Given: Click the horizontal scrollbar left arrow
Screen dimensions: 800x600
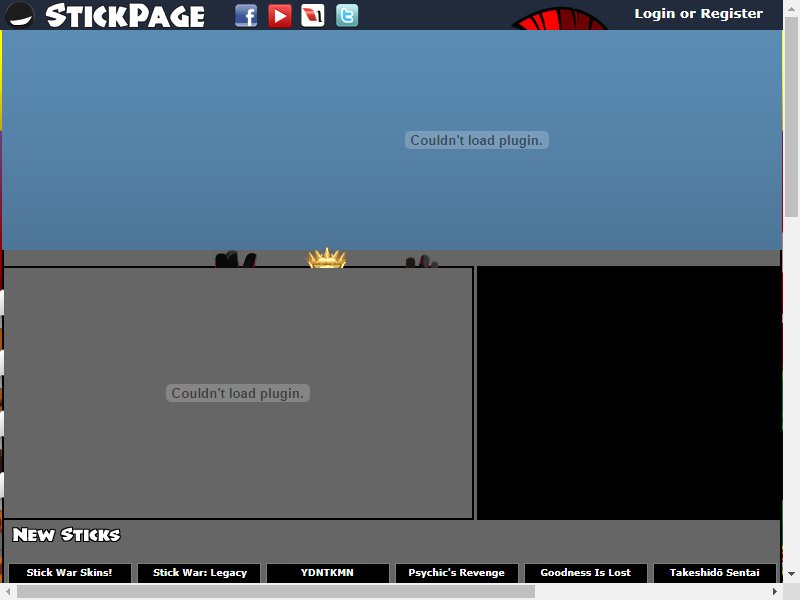Looking at the screenshot, I should tap(8, 591).
